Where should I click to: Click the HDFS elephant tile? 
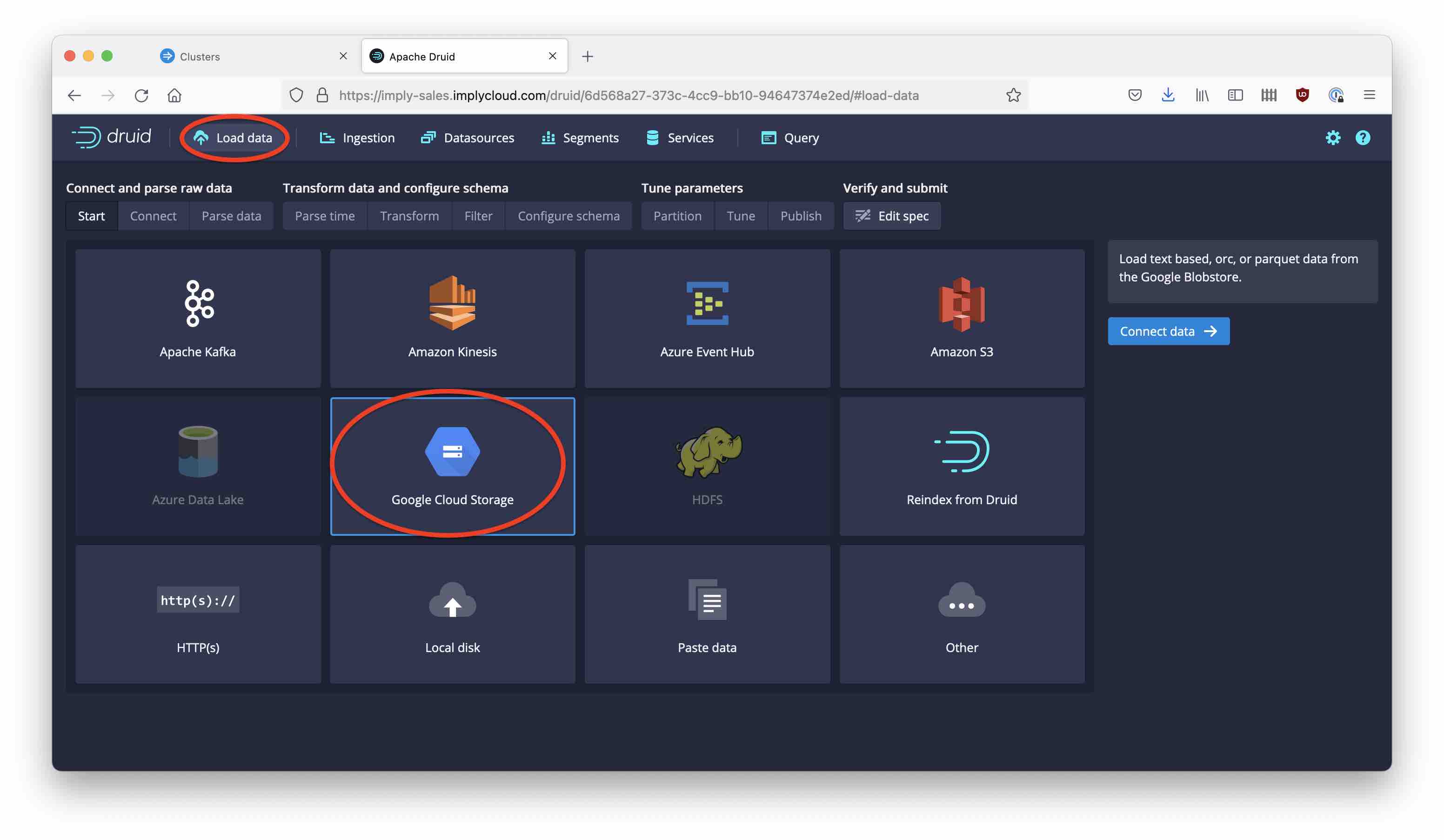[x=707, y=467]
